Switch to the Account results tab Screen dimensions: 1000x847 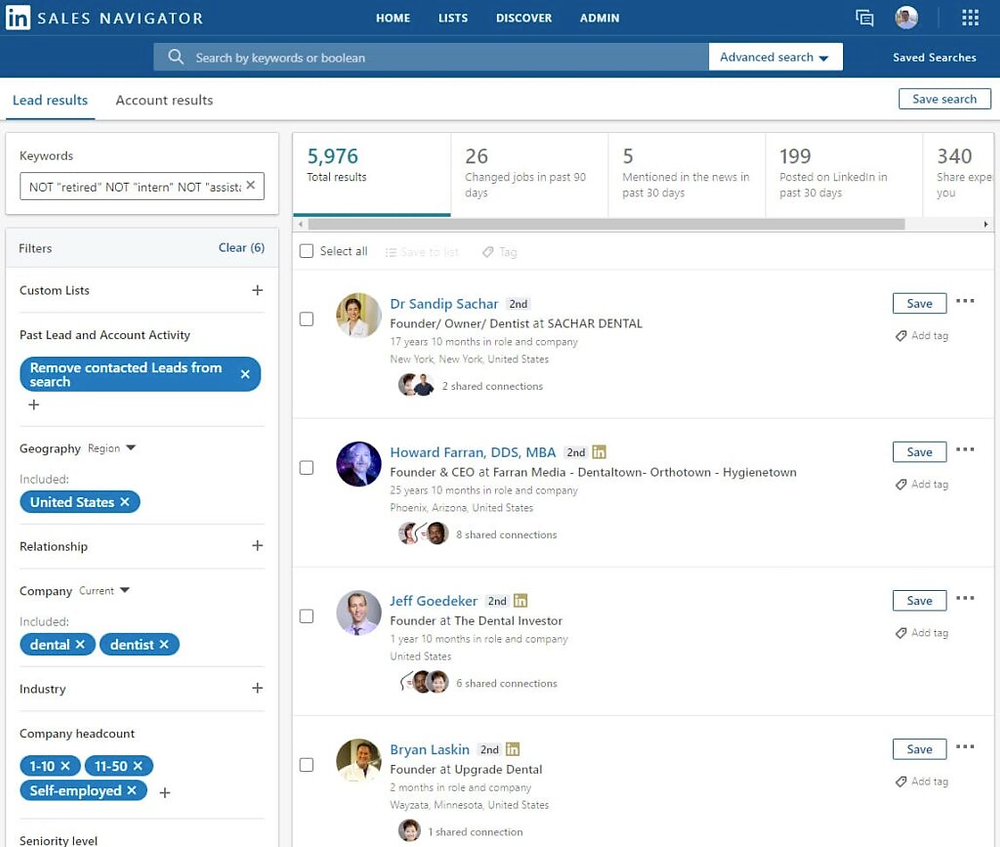click(x=164, y=100)
